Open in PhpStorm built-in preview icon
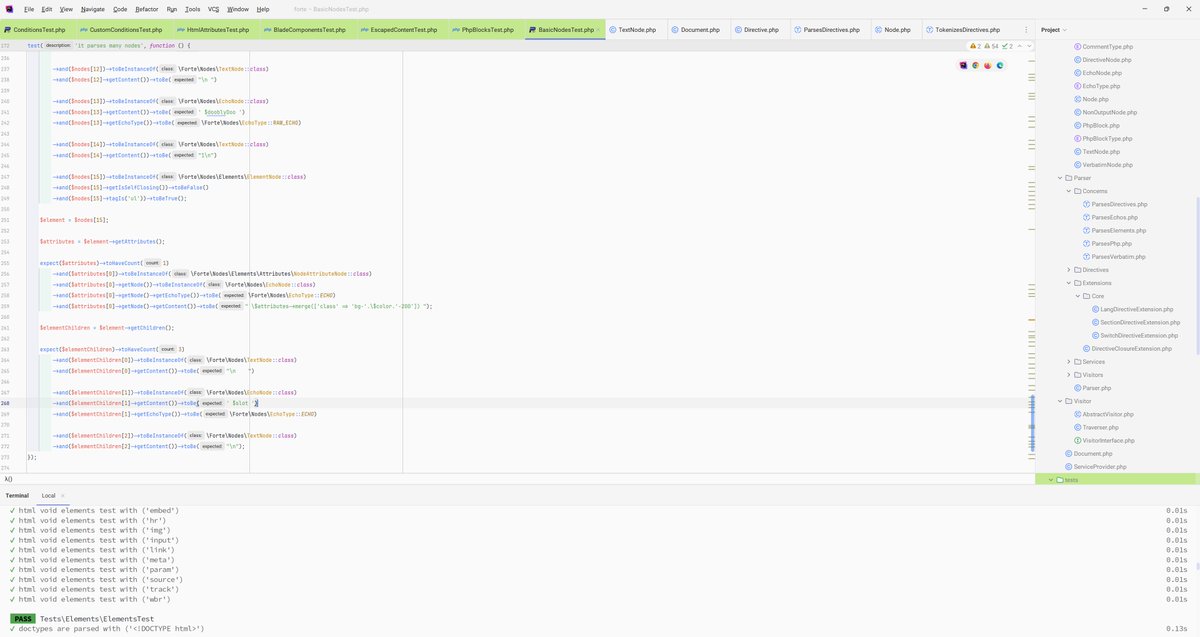Screen dimensions: 1200x637 point(963,65)
